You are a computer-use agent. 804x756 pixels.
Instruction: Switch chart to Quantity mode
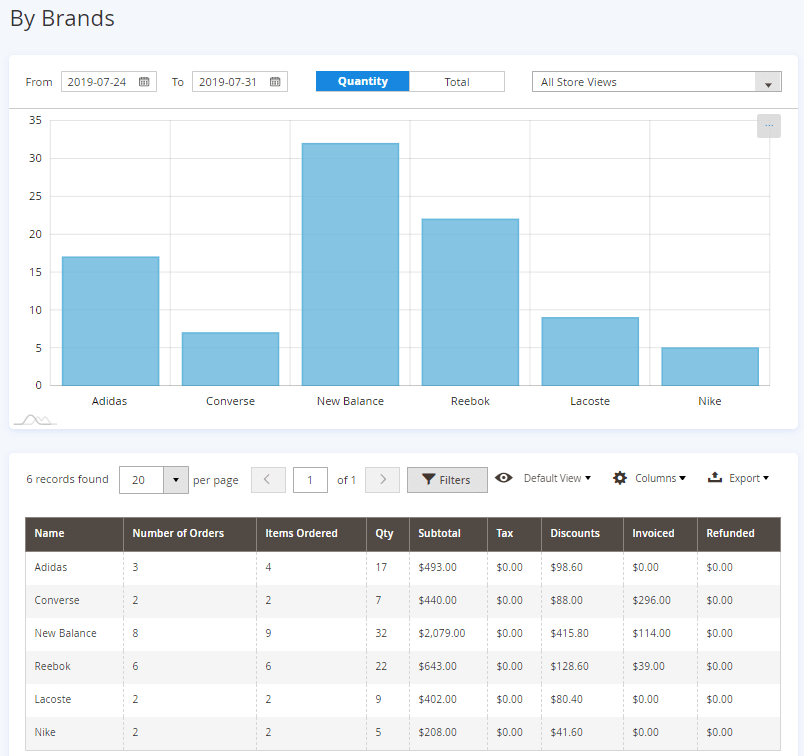point(362,82)
